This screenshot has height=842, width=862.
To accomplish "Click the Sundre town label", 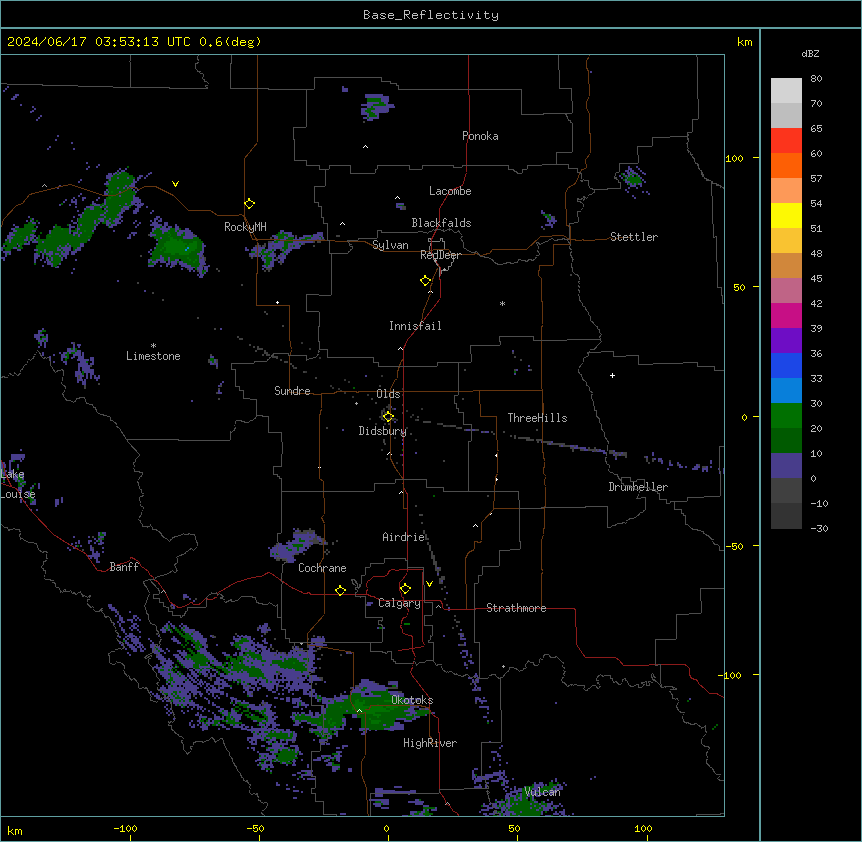I will (x=292, y=391).
